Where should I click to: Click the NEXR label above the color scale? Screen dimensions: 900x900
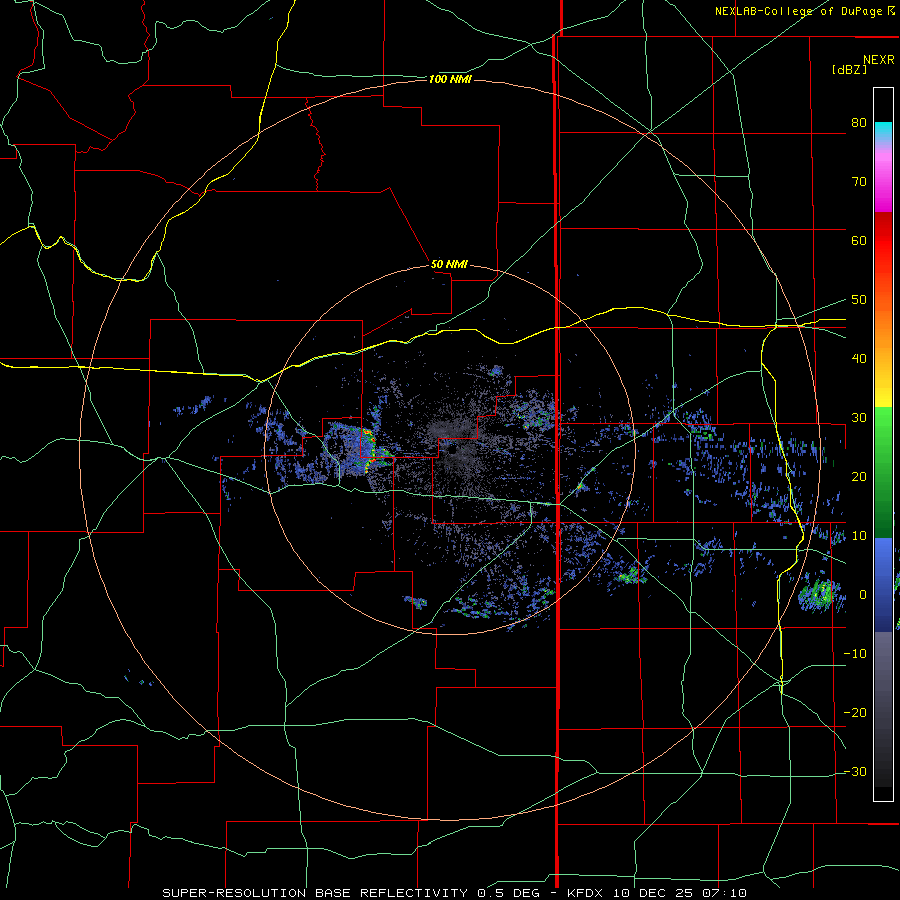point(879,60)
